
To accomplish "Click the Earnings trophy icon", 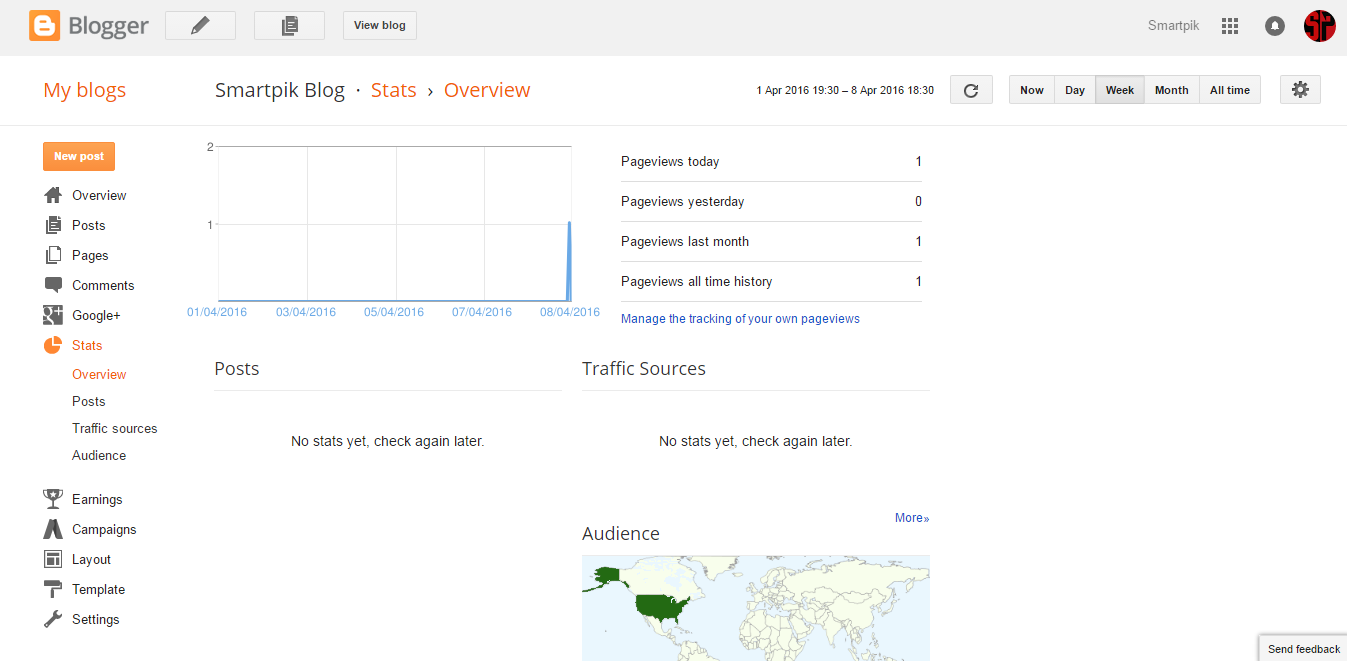I will pyautogui.click(x=53, y=498).
